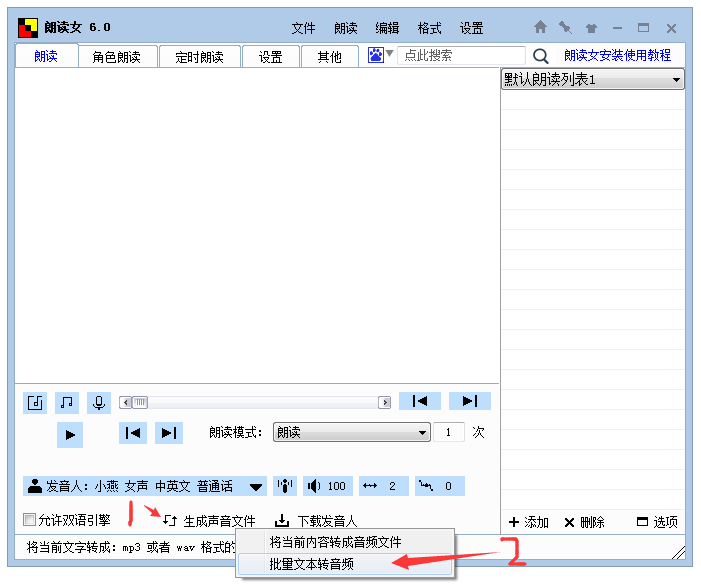Open 朗读女安装使用教程 link
The width and height of the screenshot is (701, 585).
pyautogui.click(x=617, y=55)
